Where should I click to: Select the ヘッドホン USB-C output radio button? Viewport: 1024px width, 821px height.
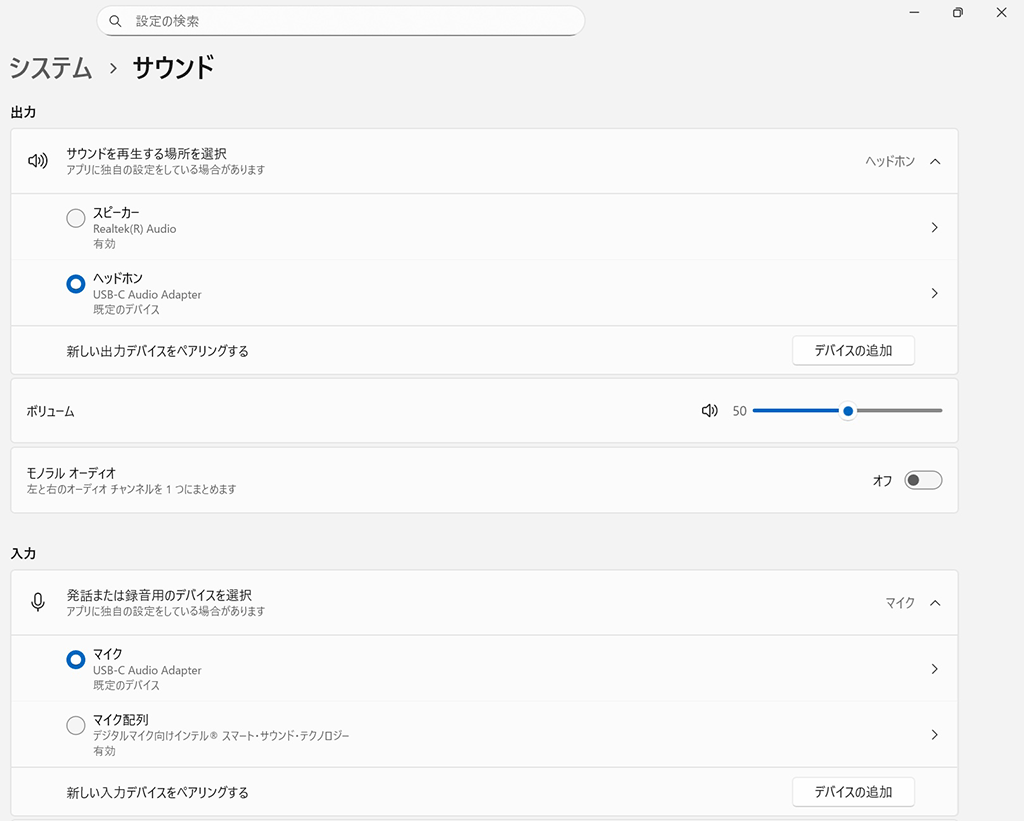76,284
